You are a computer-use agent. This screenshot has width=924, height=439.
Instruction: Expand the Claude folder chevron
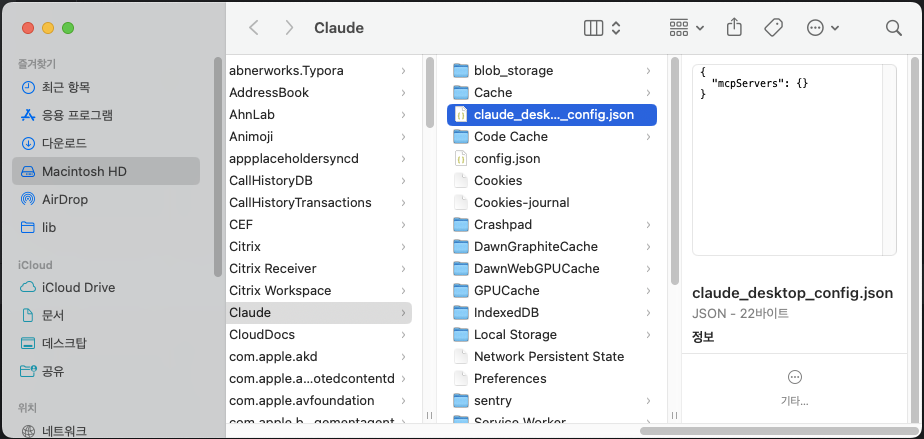coord(403,312)
